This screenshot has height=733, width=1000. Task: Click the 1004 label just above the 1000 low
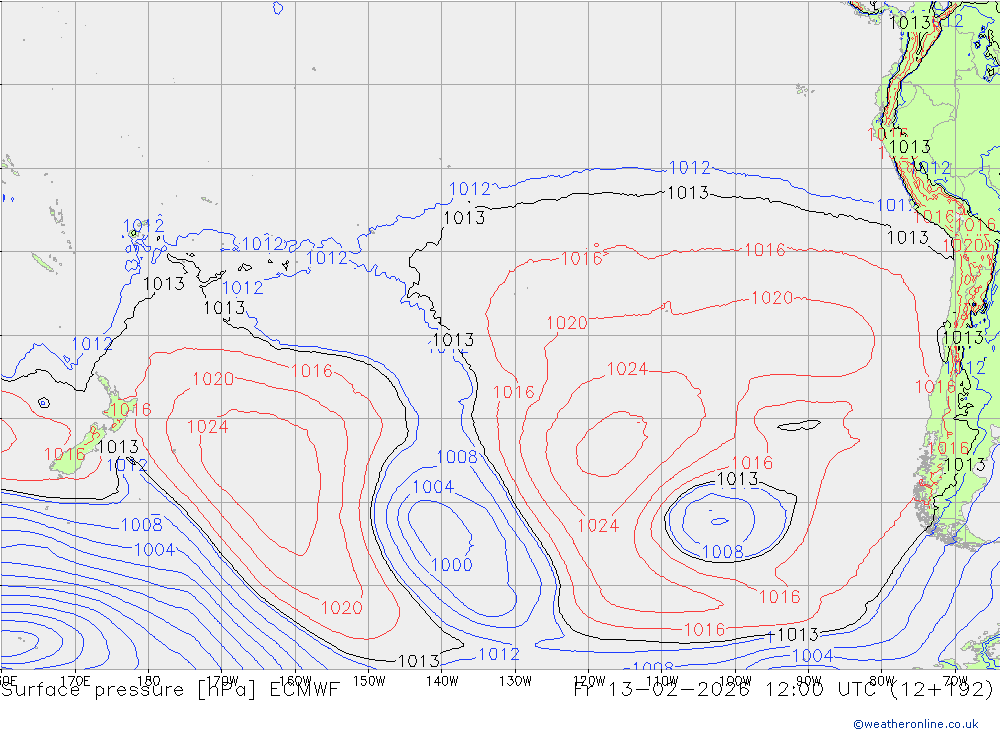point(433,487)
